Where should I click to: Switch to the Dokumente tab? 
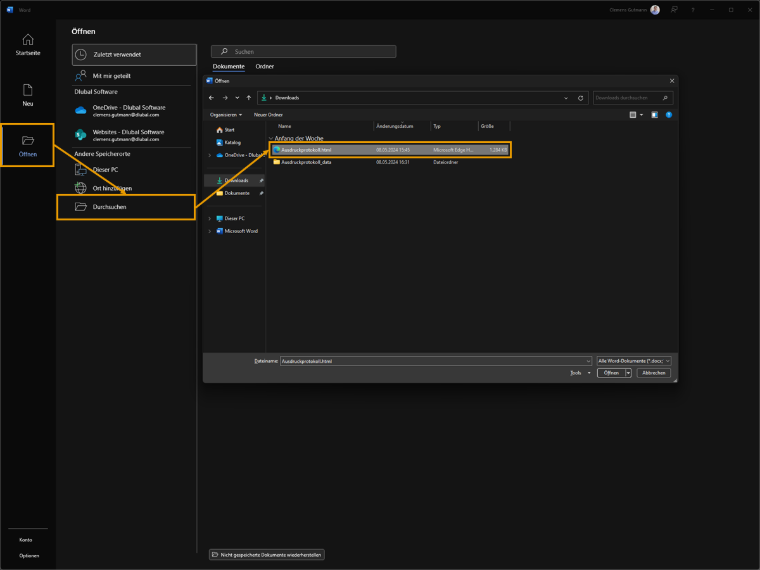coord(228,66)
